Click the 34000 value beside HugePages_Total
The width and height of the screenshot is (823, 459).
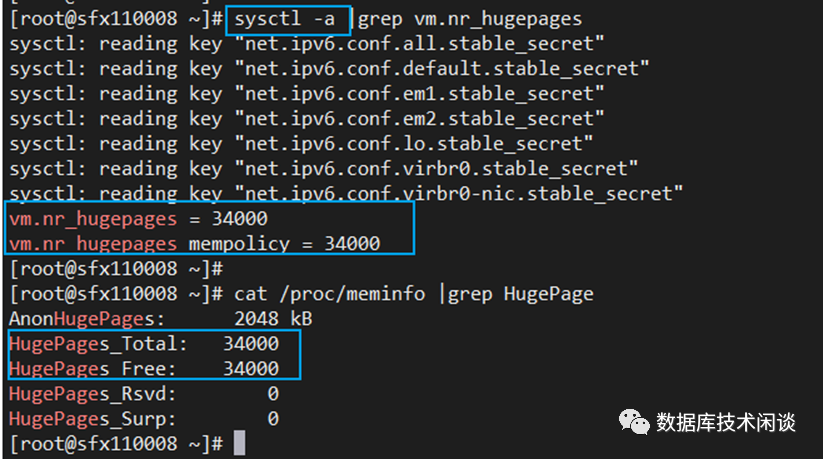point(250,344)
